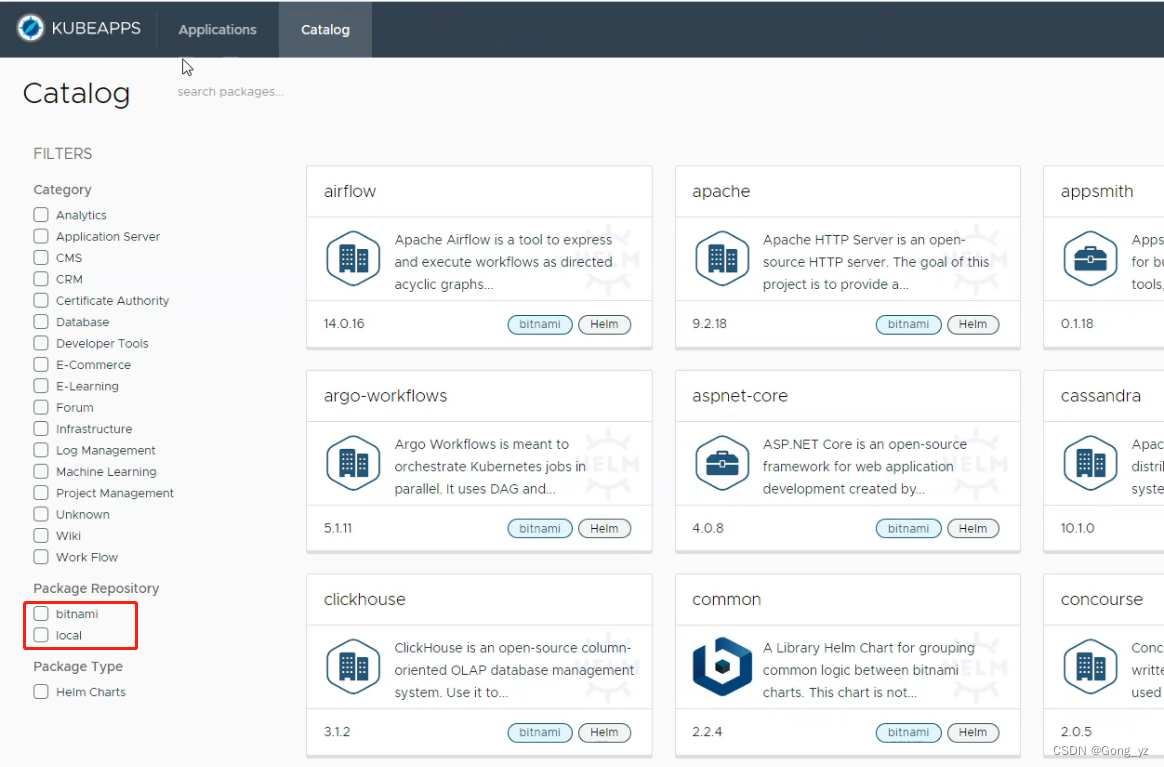Check the Application Server category filter
The image size is (1164, 767).
click(x=41, y=236)
